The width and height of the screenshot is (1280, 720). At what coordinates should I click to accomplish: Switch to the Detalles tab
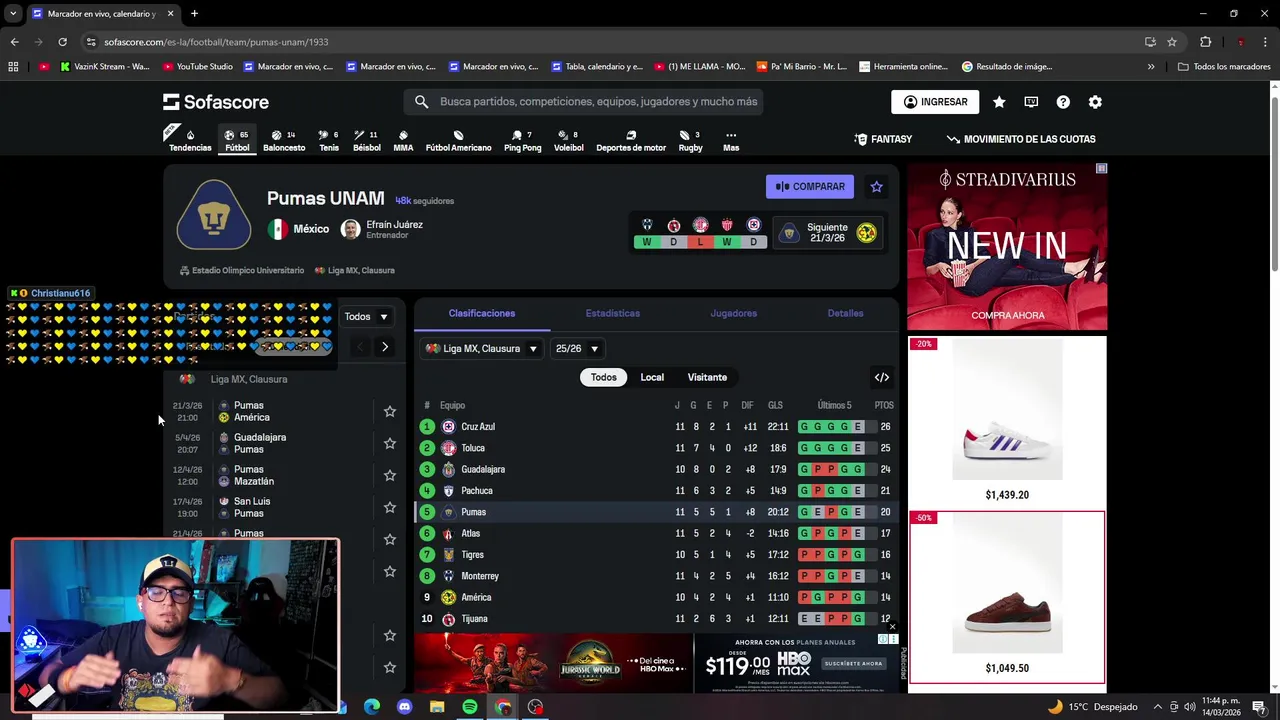point(845,313)
